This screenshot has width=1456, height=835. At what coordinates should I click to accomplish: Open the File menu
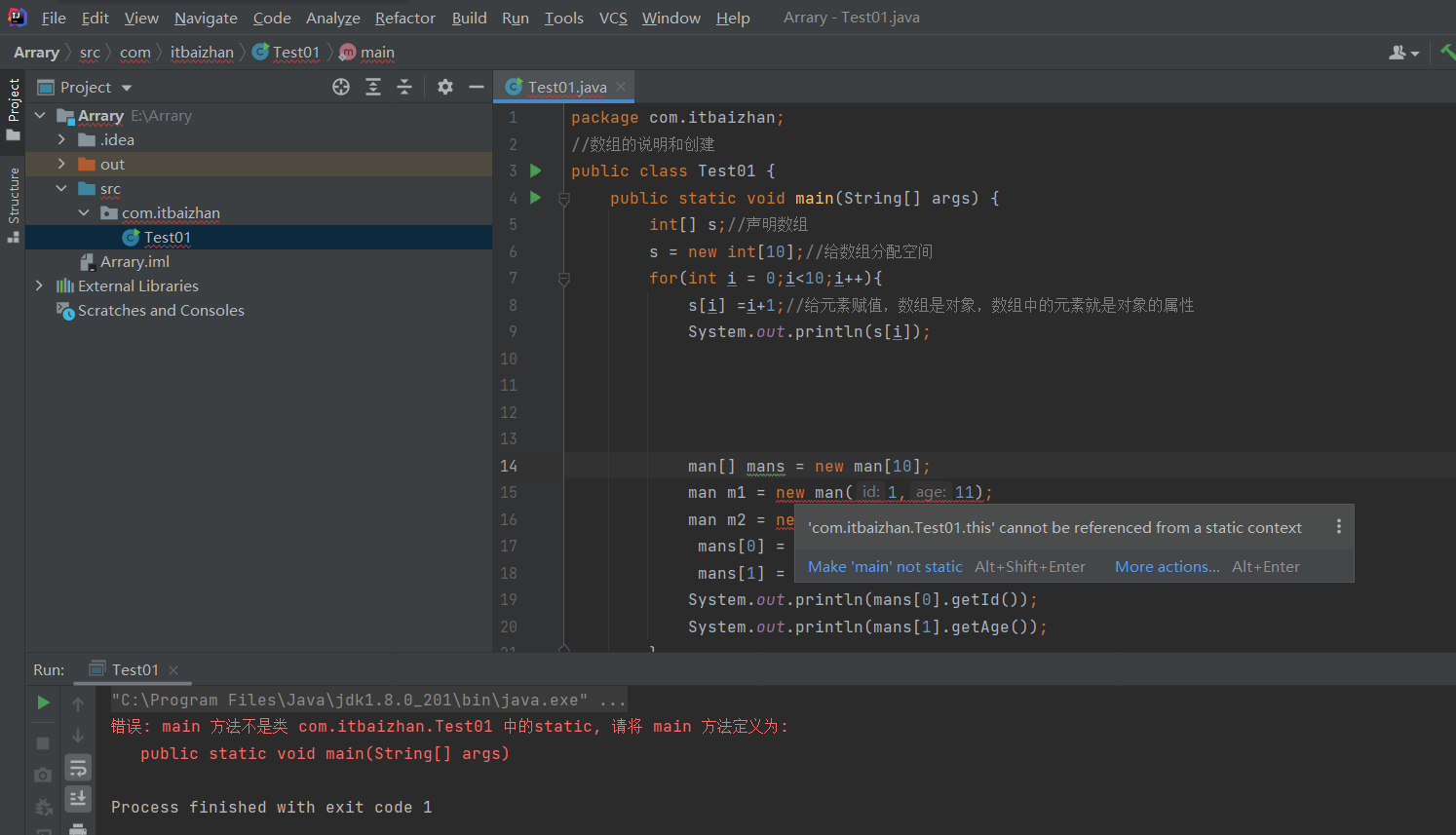pyautogui.click(x=54, y=18)
